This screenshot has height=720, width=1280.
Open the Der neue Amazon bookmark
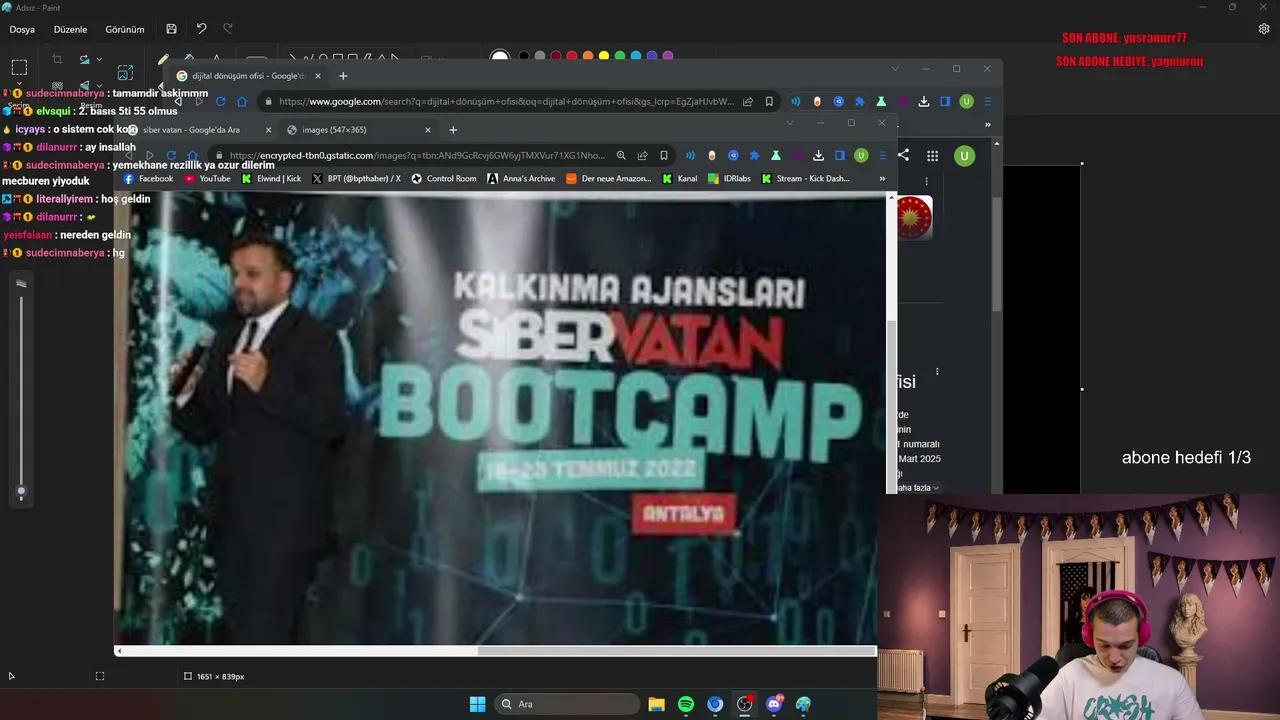point(608,179)
